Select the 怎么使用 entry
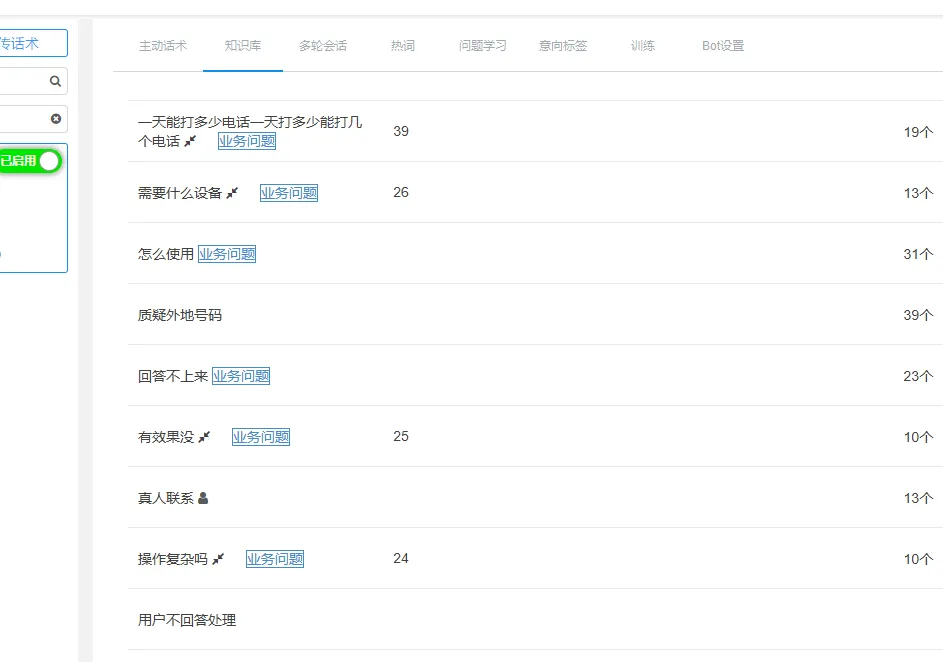Image resolution: width=943 pixels, height=662 pixels. click(165, 254)
